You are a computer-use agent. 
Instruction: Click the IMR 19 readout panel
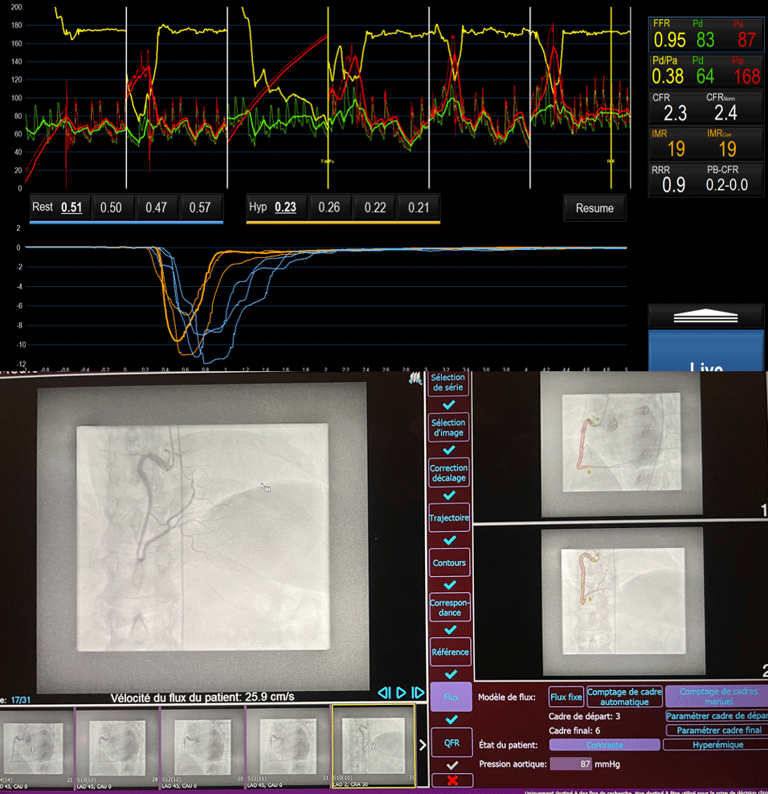coord(706,144)
